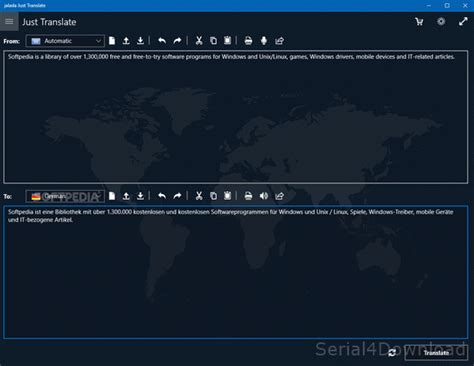The height and width of the screenshot is (366, 474).
Task: Click New document icon in To toolbar
Action: (112, 196)
